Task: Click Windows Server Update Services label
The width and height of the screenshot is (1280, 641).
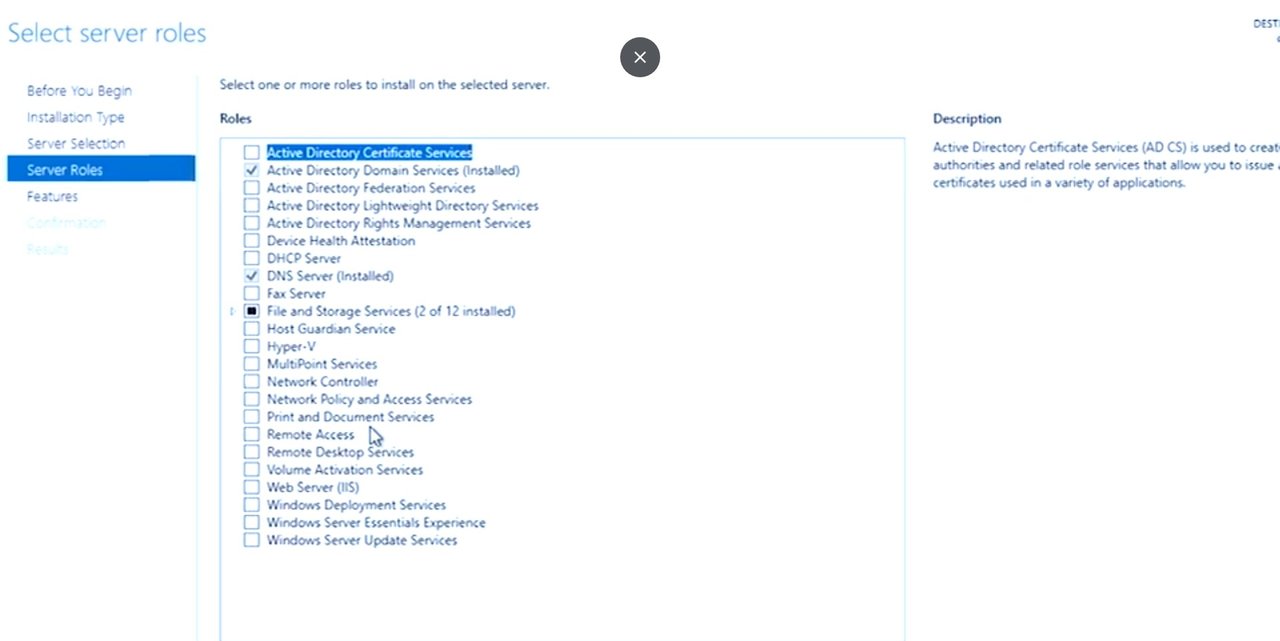Action: coord(362,540)
